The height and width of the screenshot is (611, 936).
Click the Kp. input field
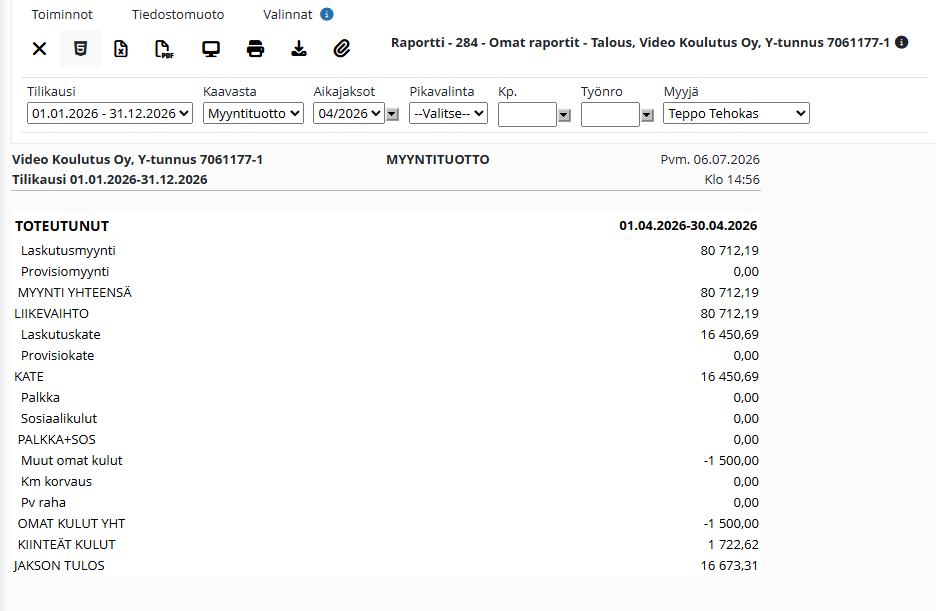pyautogui.click(x=527, y=115)
